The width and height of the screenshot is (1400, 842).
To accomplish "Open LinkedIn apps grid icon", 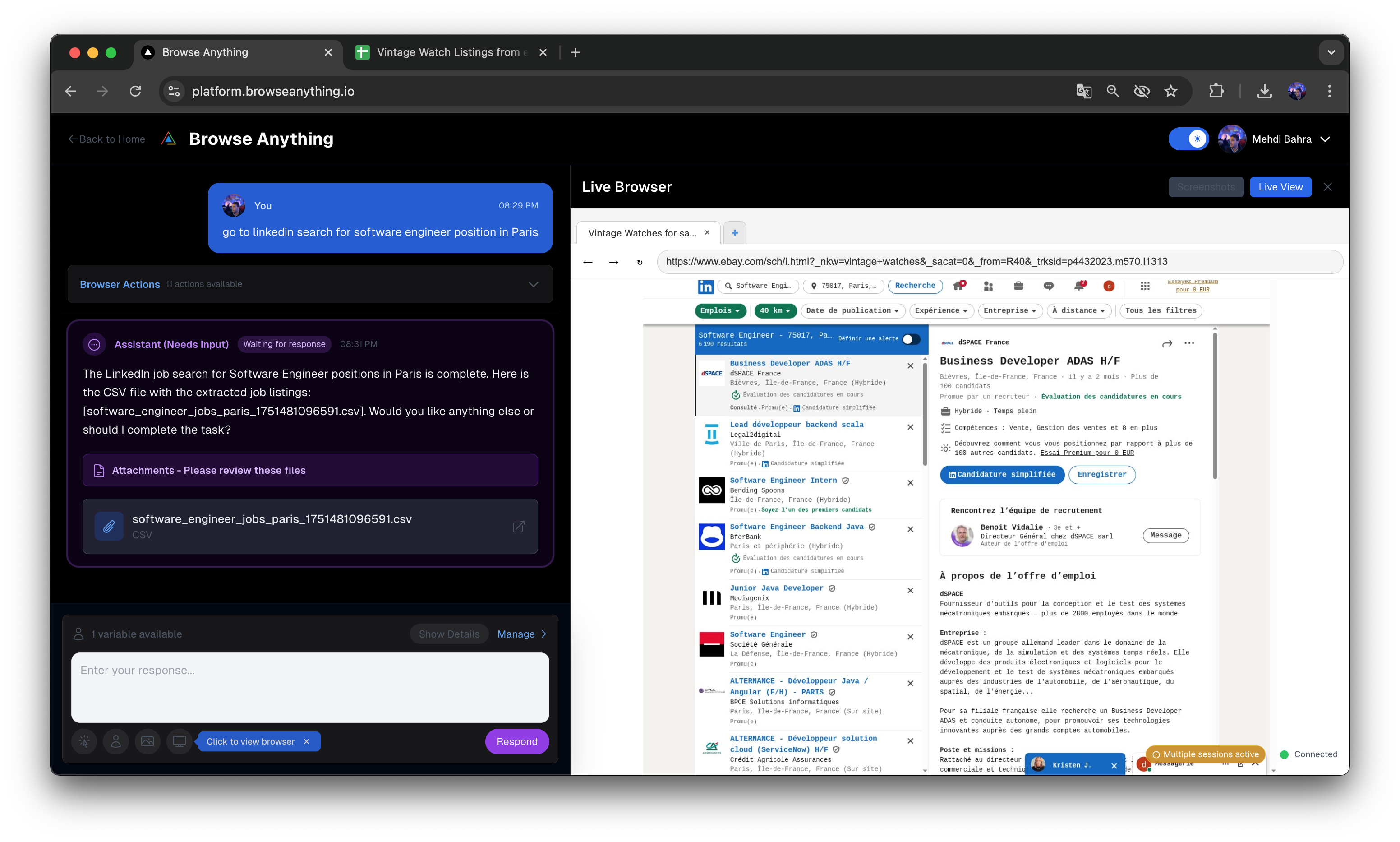I will [1145, 285].
